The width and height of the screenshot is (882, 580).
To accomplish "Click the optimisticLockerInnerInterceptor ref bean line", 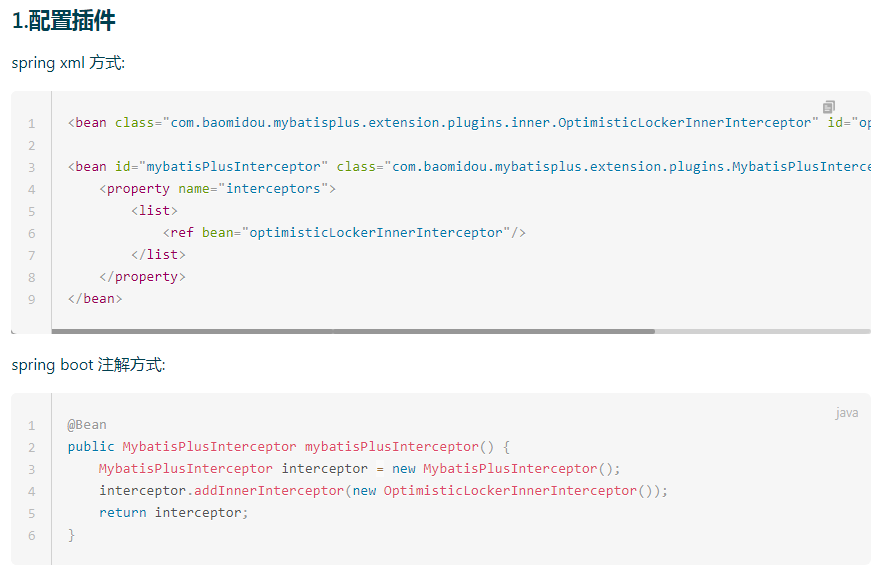I will tap(344, 233).
